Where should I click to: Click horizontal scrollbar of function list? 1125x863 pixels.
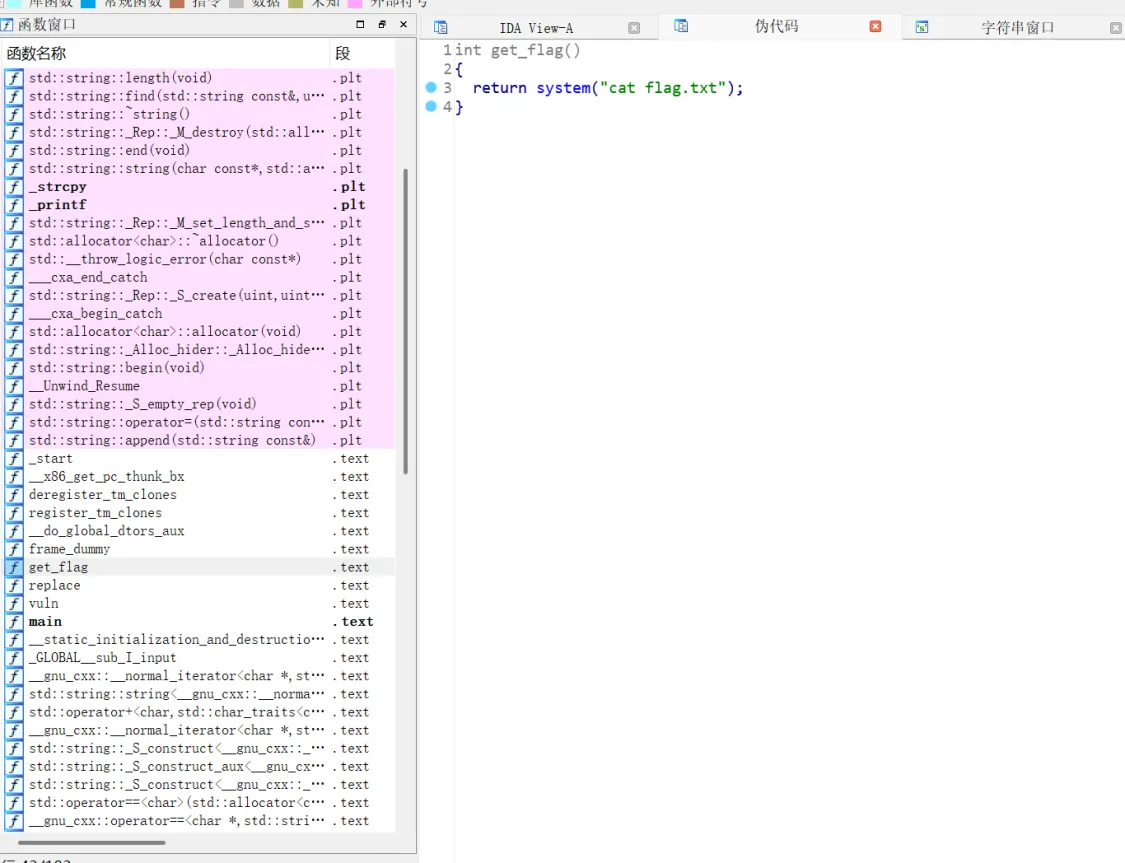[x=92, y=842]
